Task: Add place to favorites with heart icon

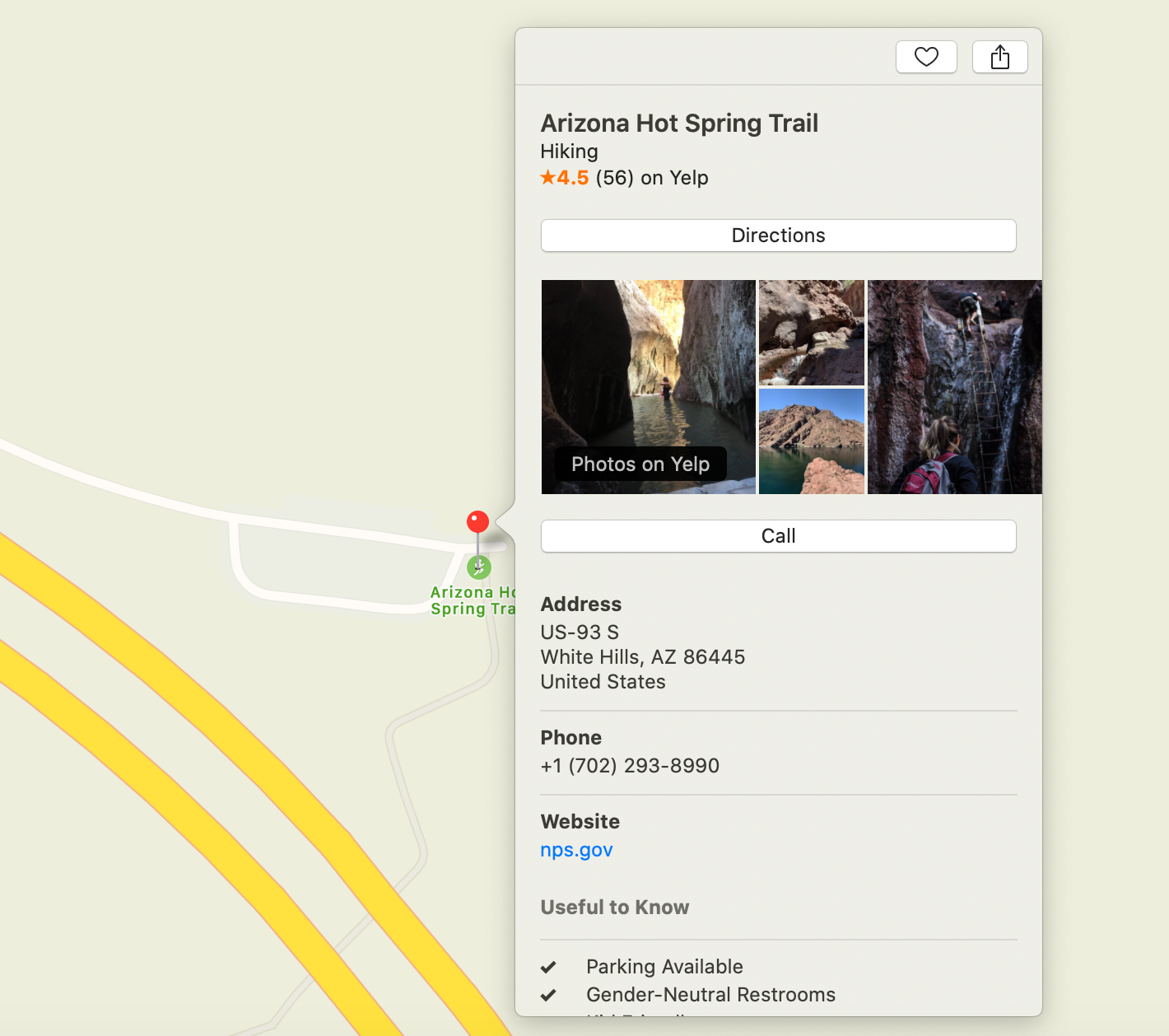Action: pyautogui.click(x=926, y=57)
